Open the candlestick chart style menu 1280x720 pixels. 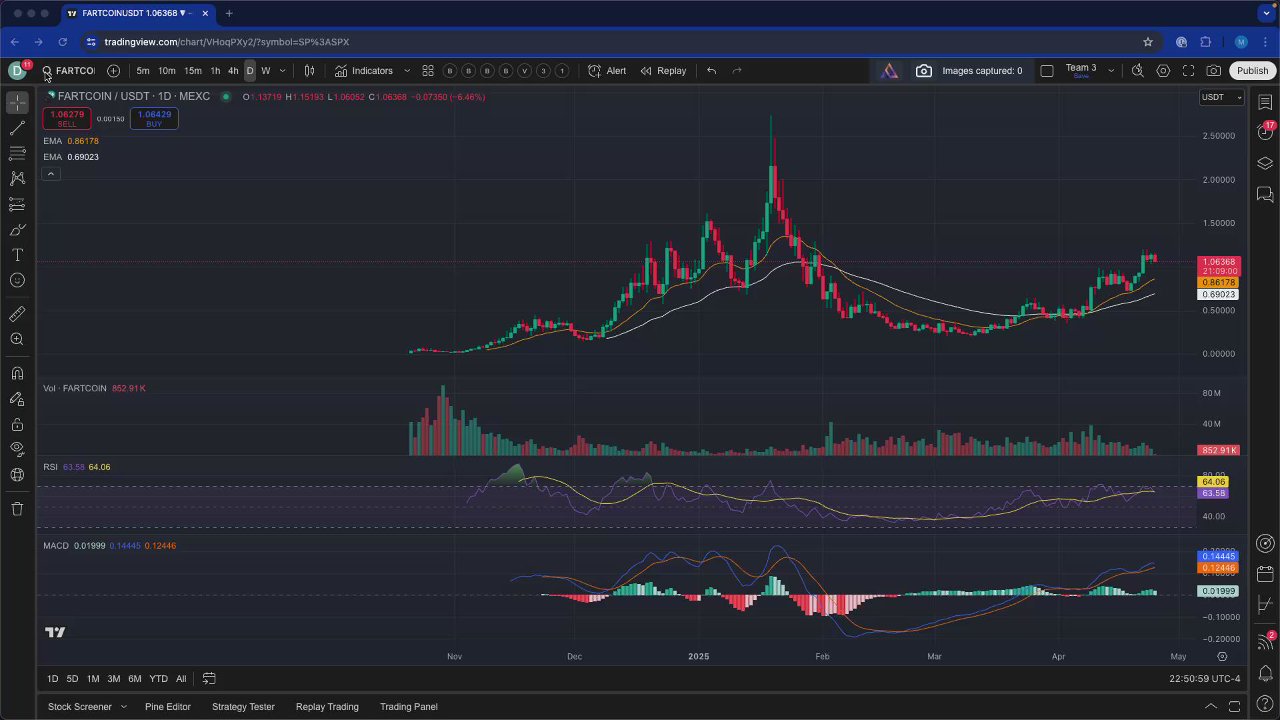tap(310, 71)
